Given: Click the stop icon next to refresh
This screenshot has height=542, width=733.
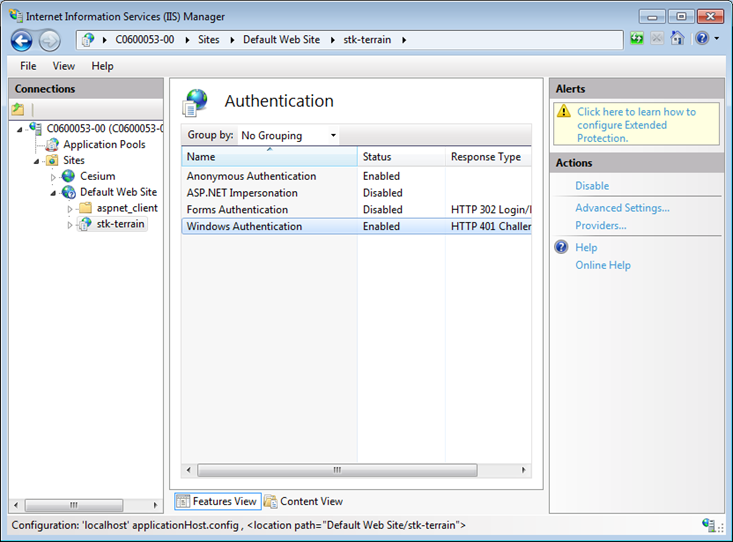Looking at the screenshot, I should coord(657,38).
